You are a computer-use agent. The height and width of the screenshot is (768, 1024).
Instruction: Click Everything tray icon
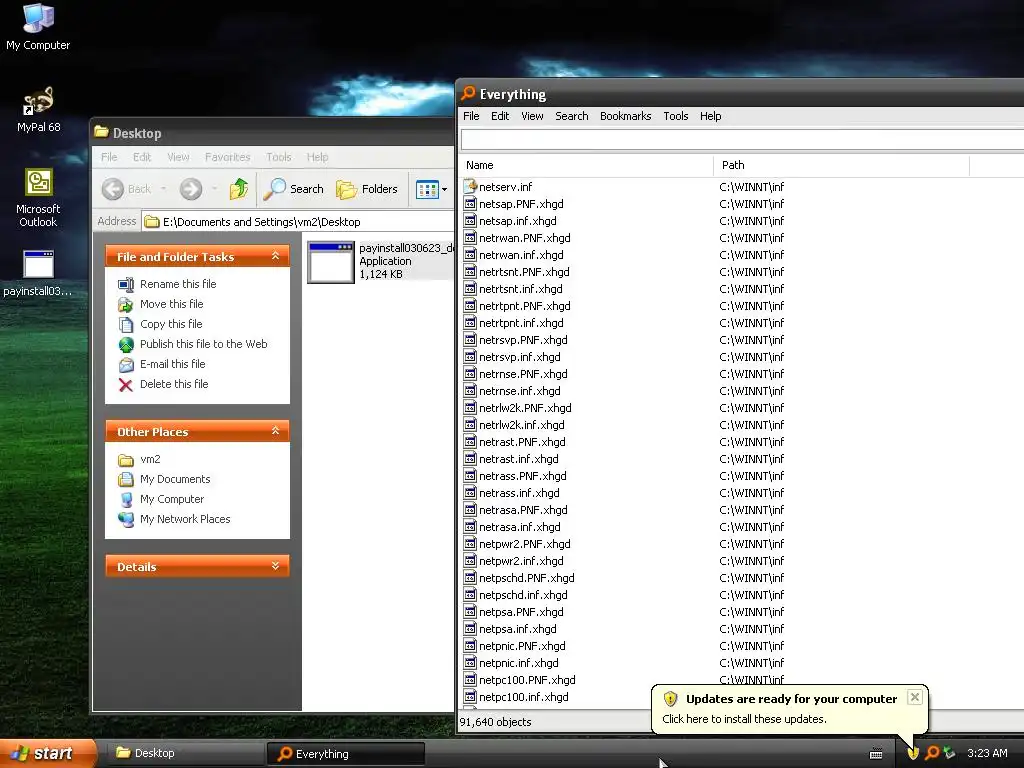[x=932, y=753]
